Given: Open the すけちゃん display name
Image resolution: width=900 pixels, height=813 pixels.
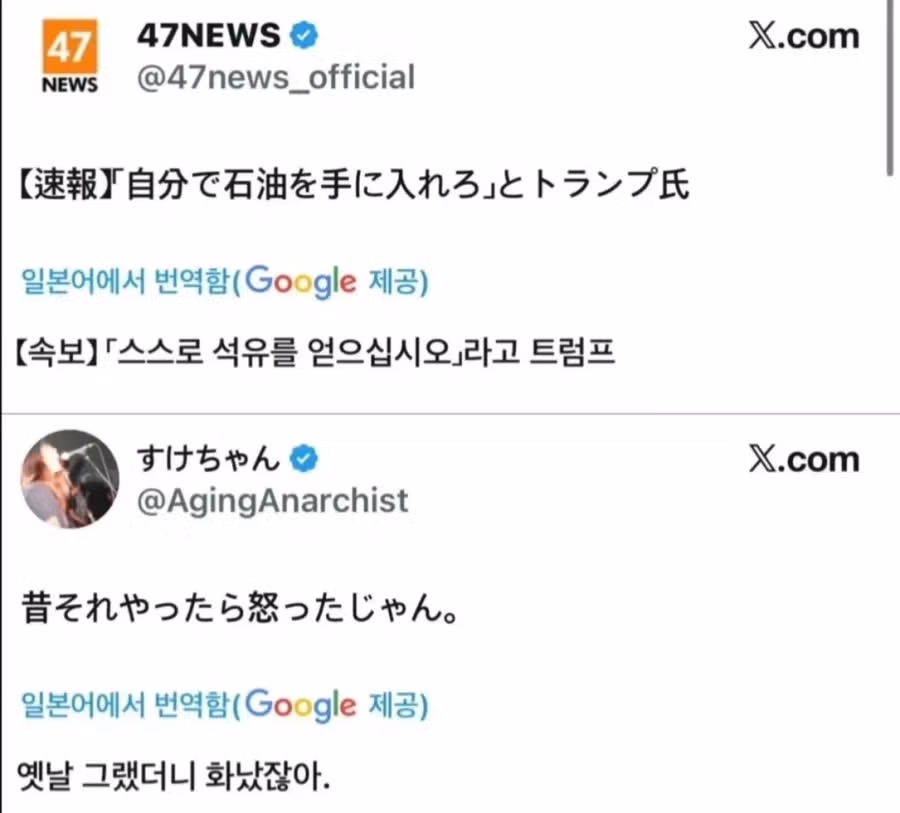Looking at the screenshot, I should (208, 459).
